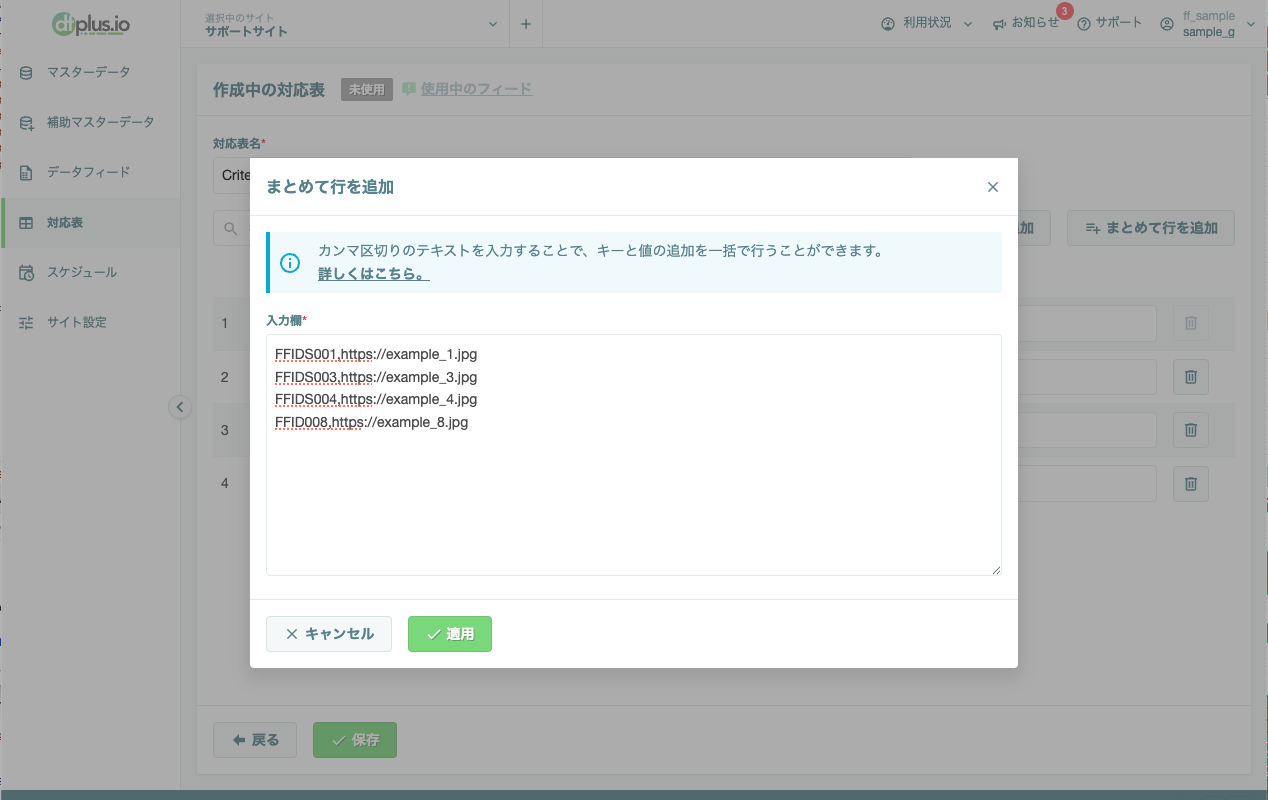Click the FFIDS003 line in the textarea
This screenshot has height=800, width=1268.
[376, 377]
